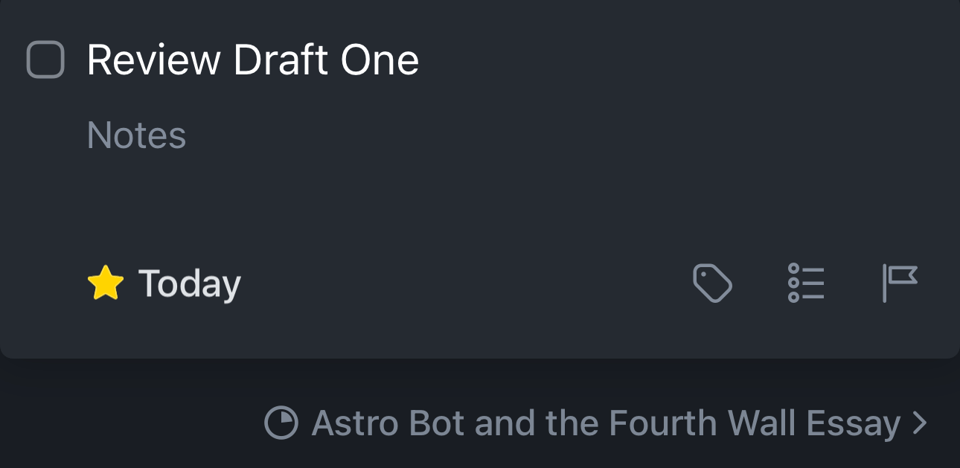Viewport: 960px width, 468px height.
Task: Add a checklist with the list icon
Action: [x=805, y=283]
